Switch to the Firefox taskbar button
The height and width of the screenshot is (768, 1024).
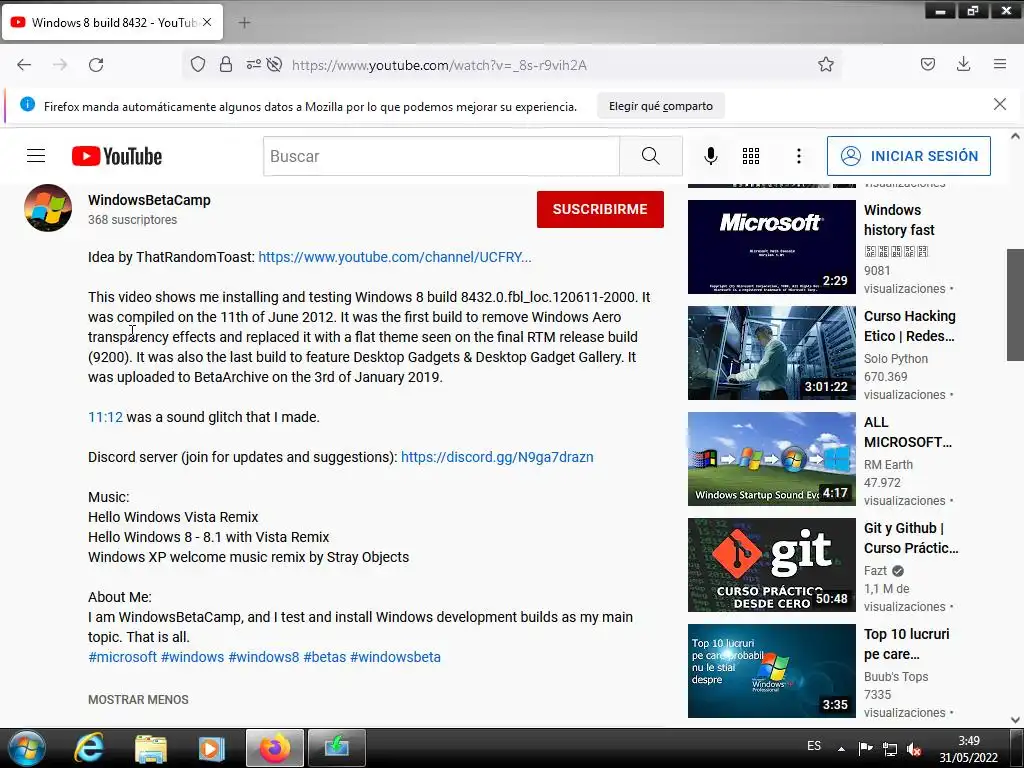tap(275, 748)
